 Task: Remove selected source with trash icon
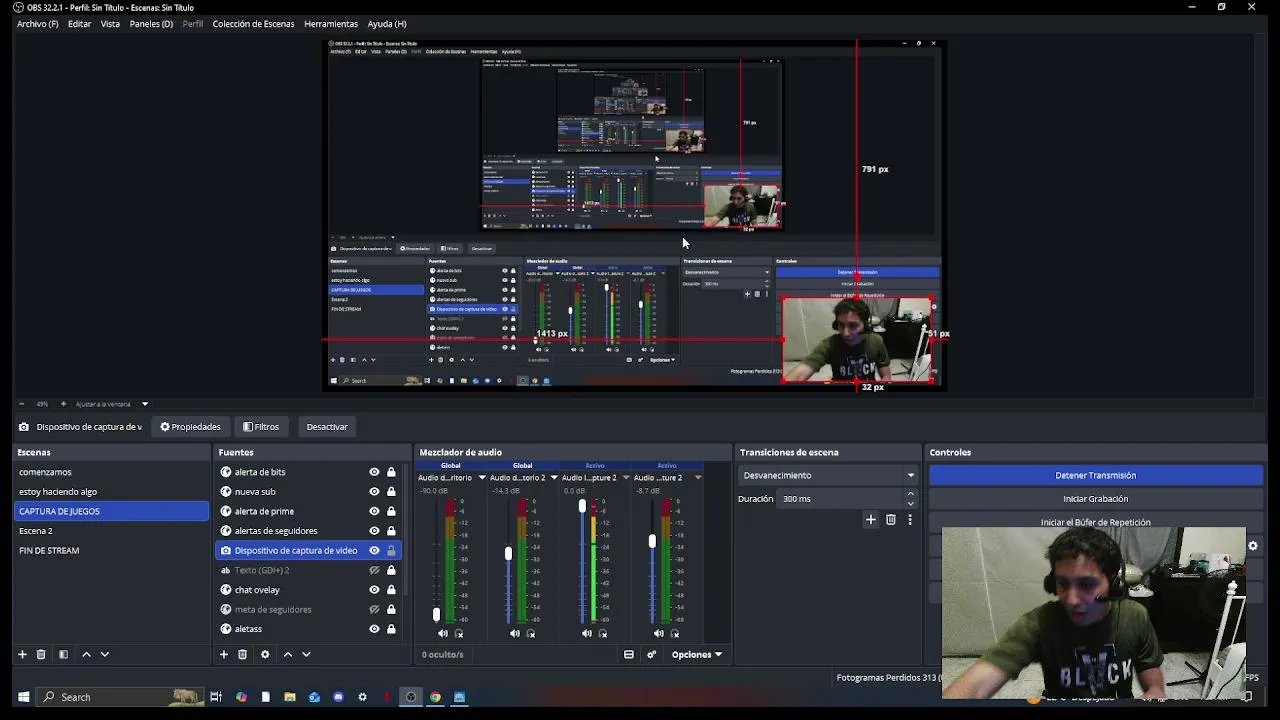pos(242,654)
